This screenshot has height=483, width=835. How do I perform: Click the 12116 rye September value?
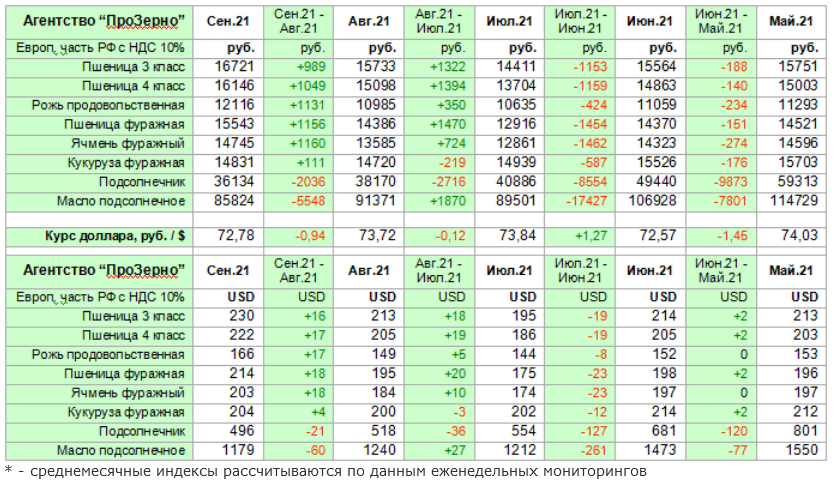[x=228, y=105]
